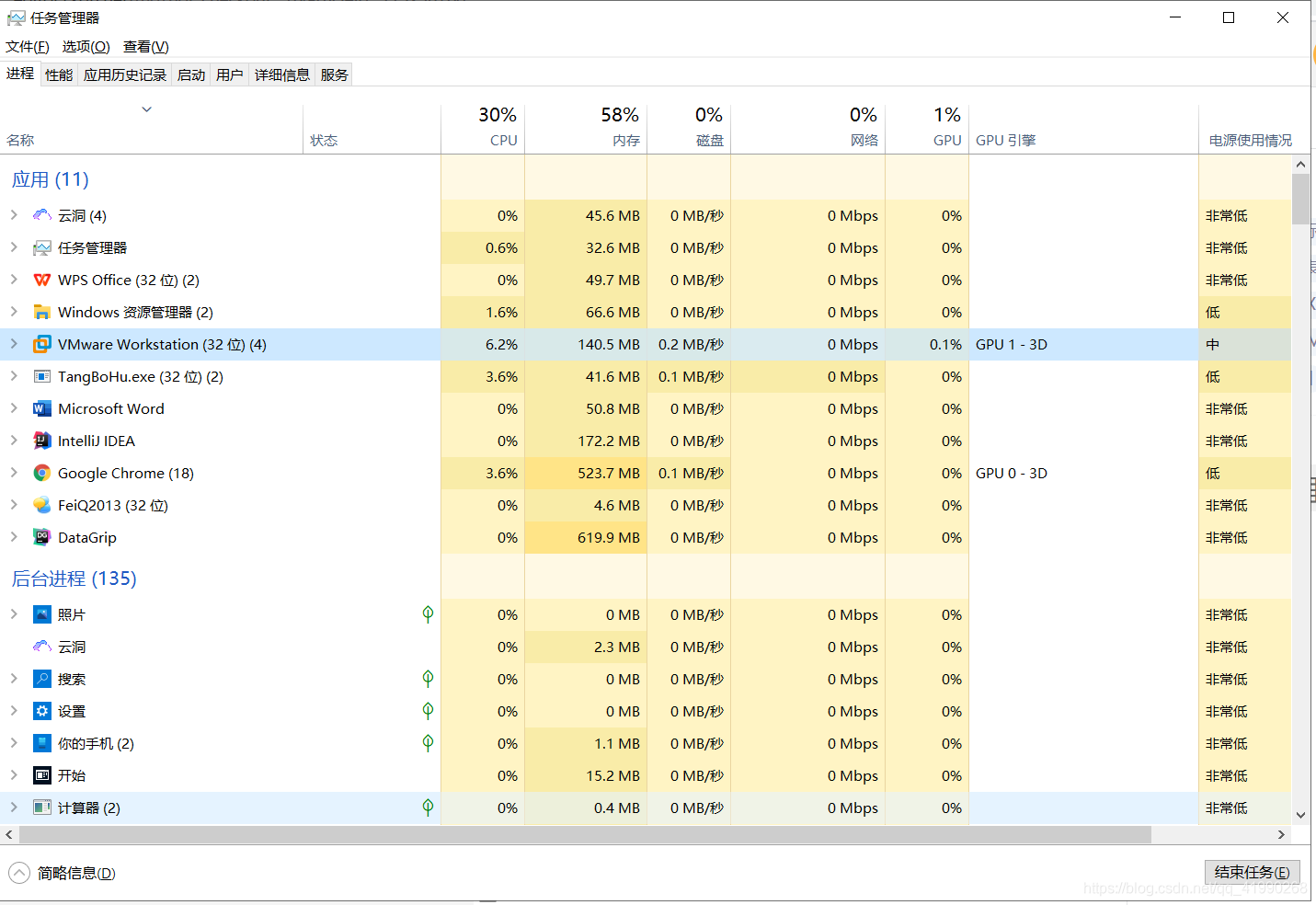Click the vertical scrollbar down arrow
The width and height of the screenshot is (1316, 905).
(x=1300, y=815)
